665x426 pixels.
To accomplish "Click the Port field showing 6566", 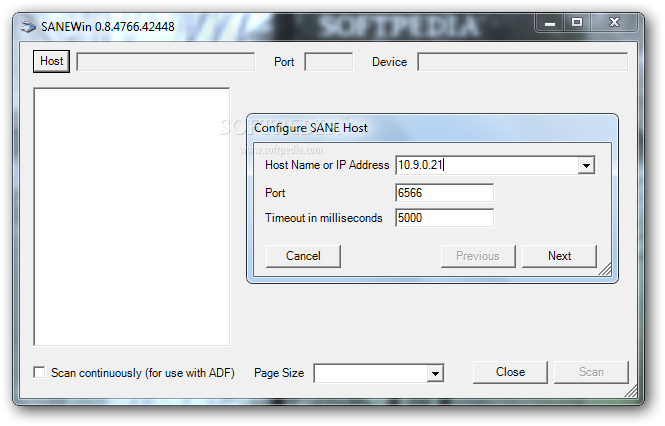I will tap(444, 193).
